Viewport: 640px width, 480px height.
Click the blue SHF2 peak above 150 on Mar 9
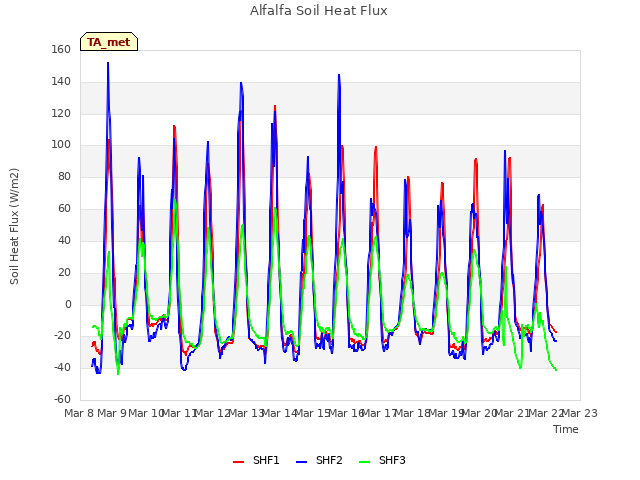point(108,63)
